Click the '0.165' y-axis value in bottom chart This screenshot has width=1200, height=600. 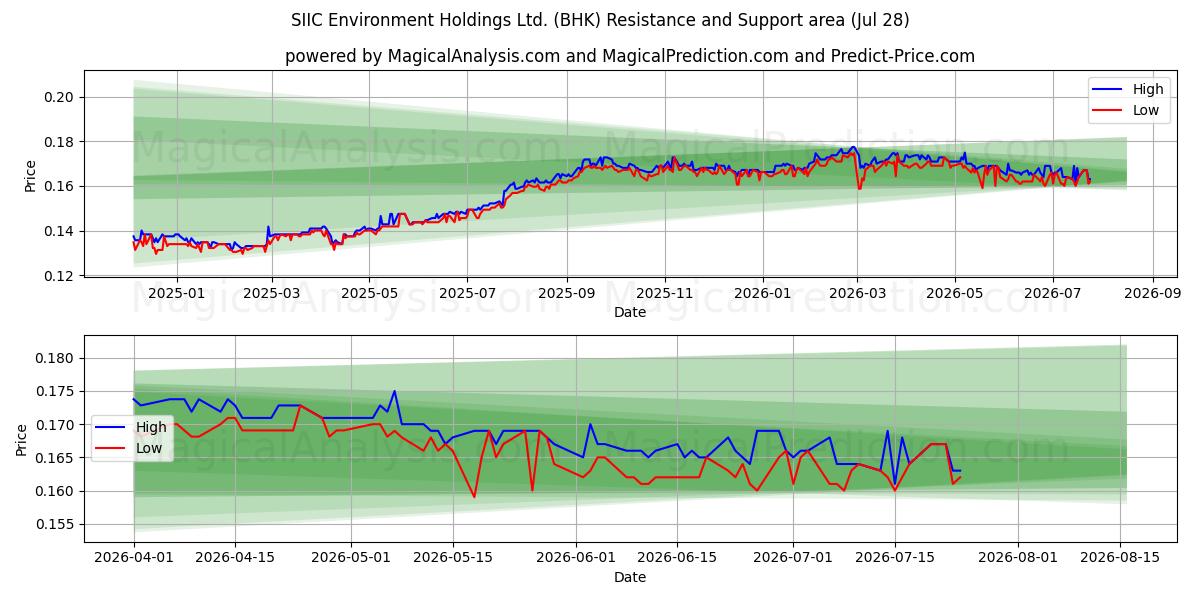[x=56, y=459]
